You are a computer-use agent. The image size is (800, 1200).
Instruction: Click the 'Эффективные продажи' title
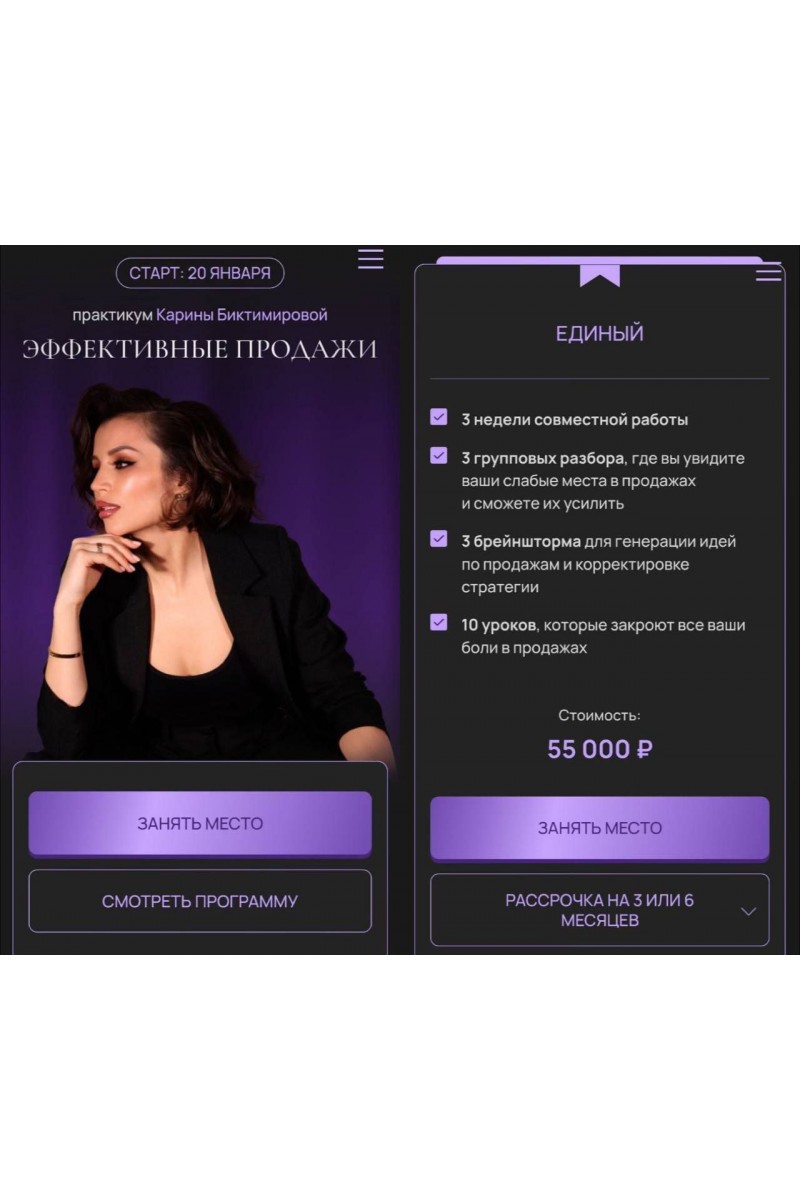(200, 349)
